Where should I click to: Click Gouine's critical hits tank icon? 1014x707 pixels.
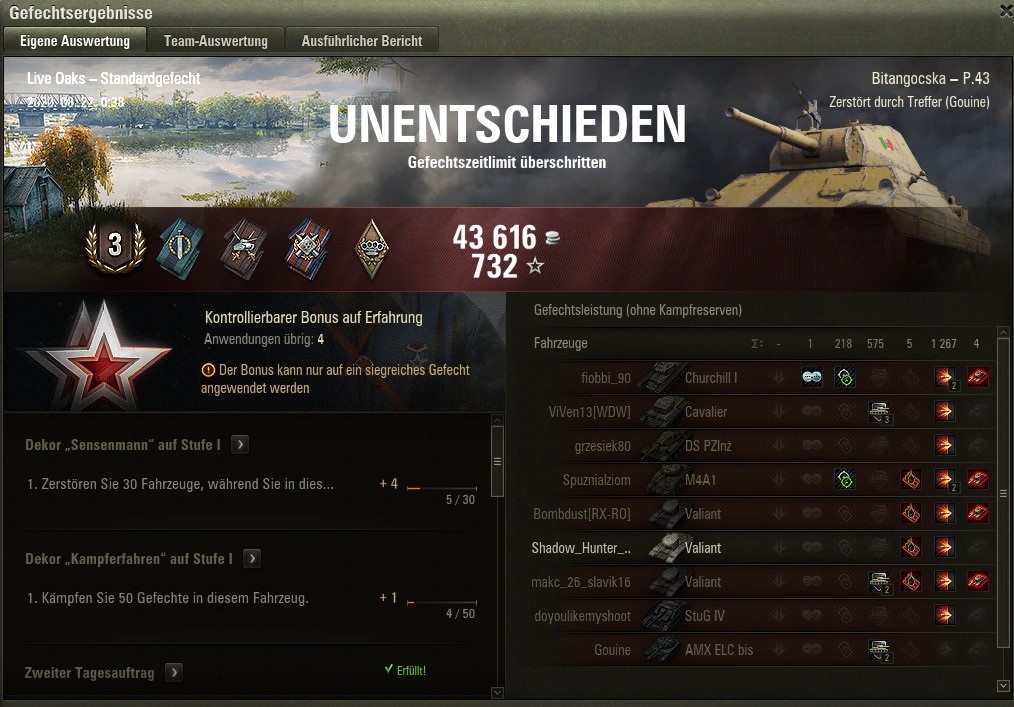pos(879,649)
